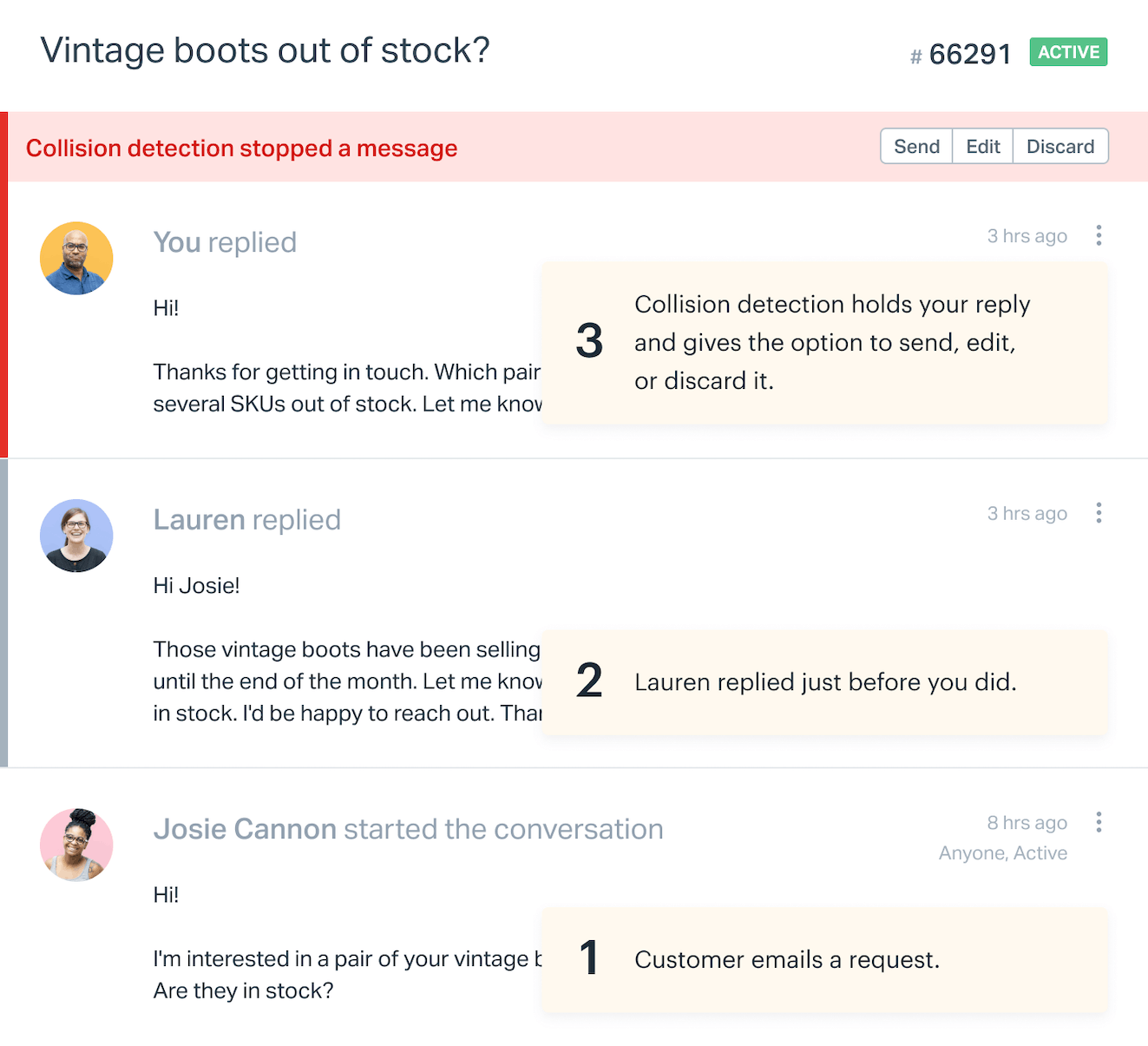Click your profile avatar
This screenshot has width=1148, height=1046.
pos(76,258)
